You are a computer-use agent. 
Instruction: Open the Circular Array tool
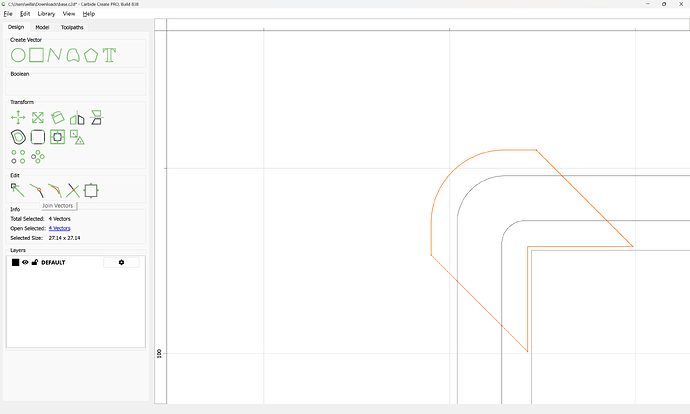[x=38, y=156]
